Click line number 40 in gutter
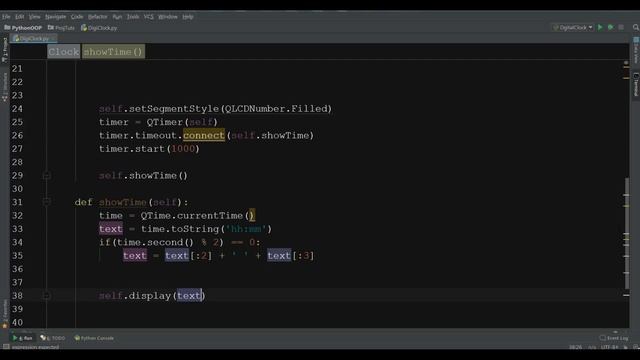 (17, 322)
